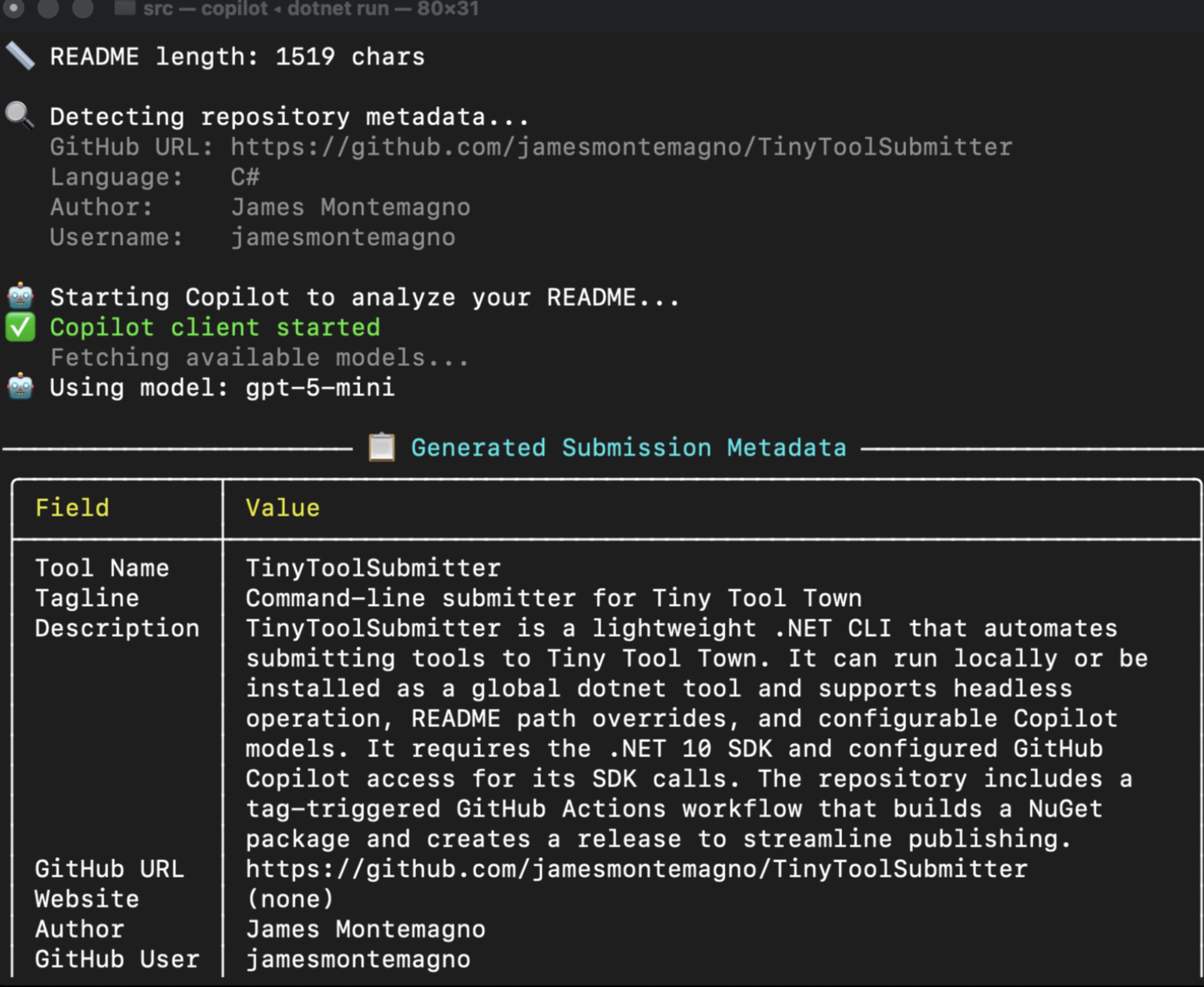1204x987 pixels.
Task: Click the Author value James Montemagno
Action: coord(365,929)
